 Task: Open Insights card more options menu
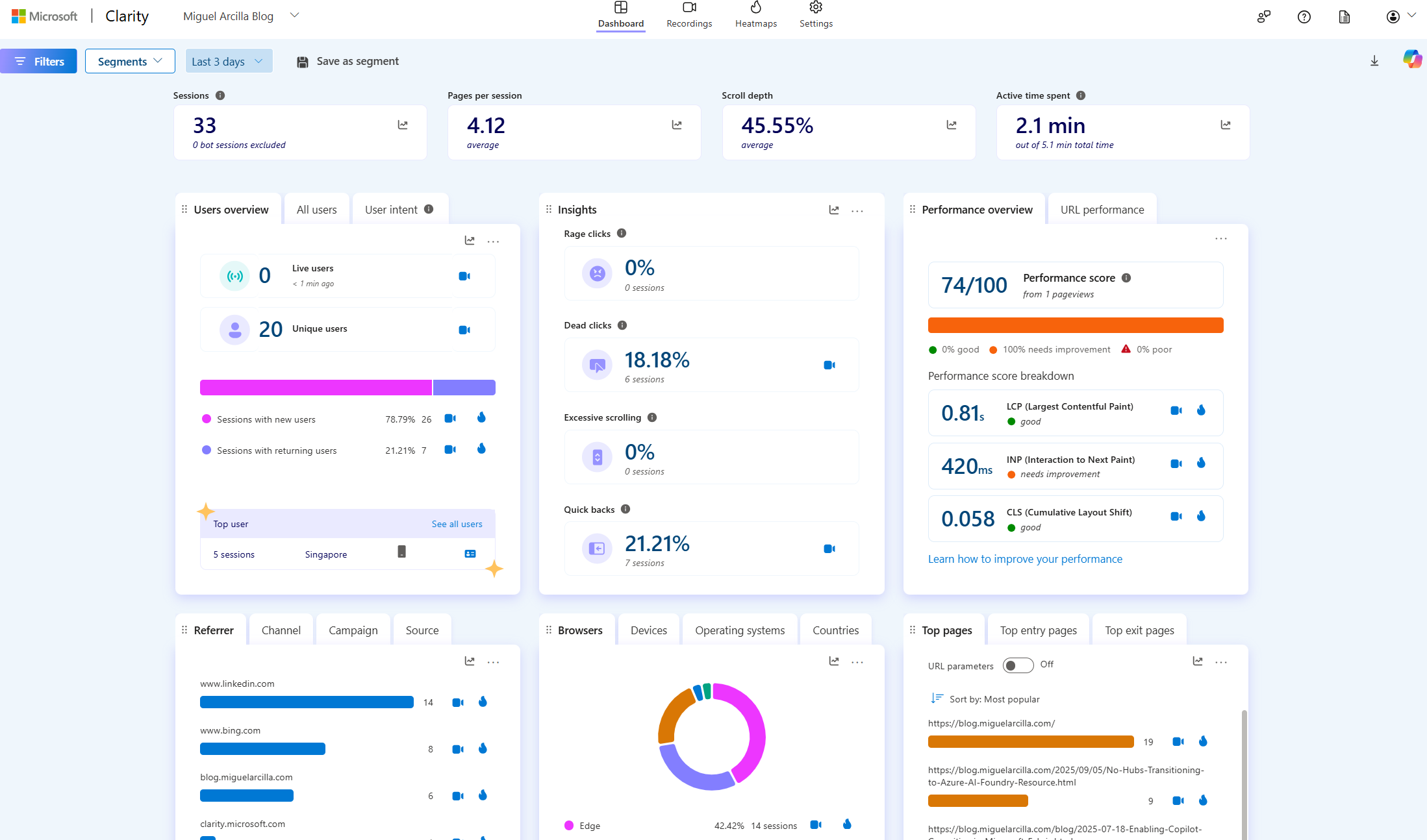tap(857, 210)
